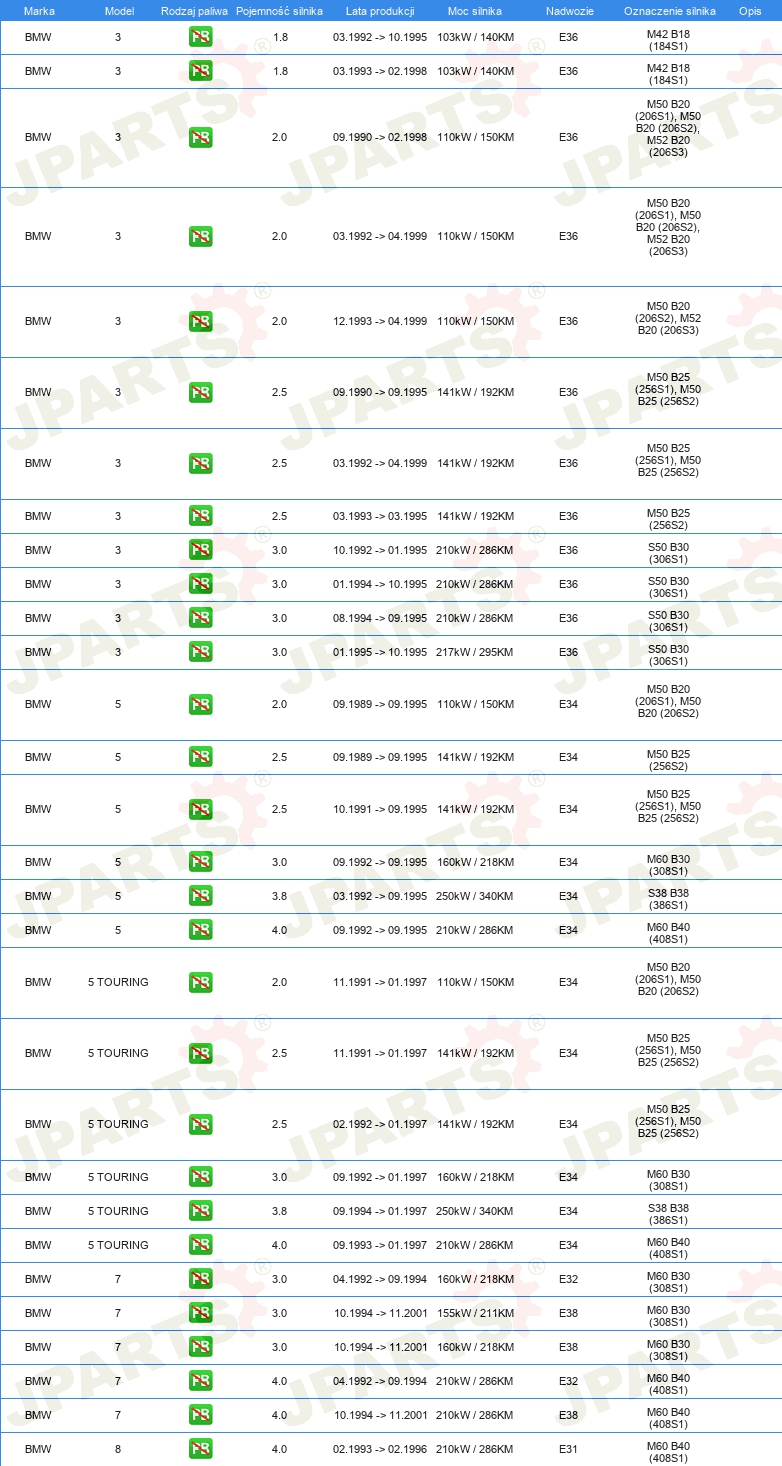This screenshot has height=1466, width=782.
Task: Click the Marka column header
Action: click(x=38, y=11)
